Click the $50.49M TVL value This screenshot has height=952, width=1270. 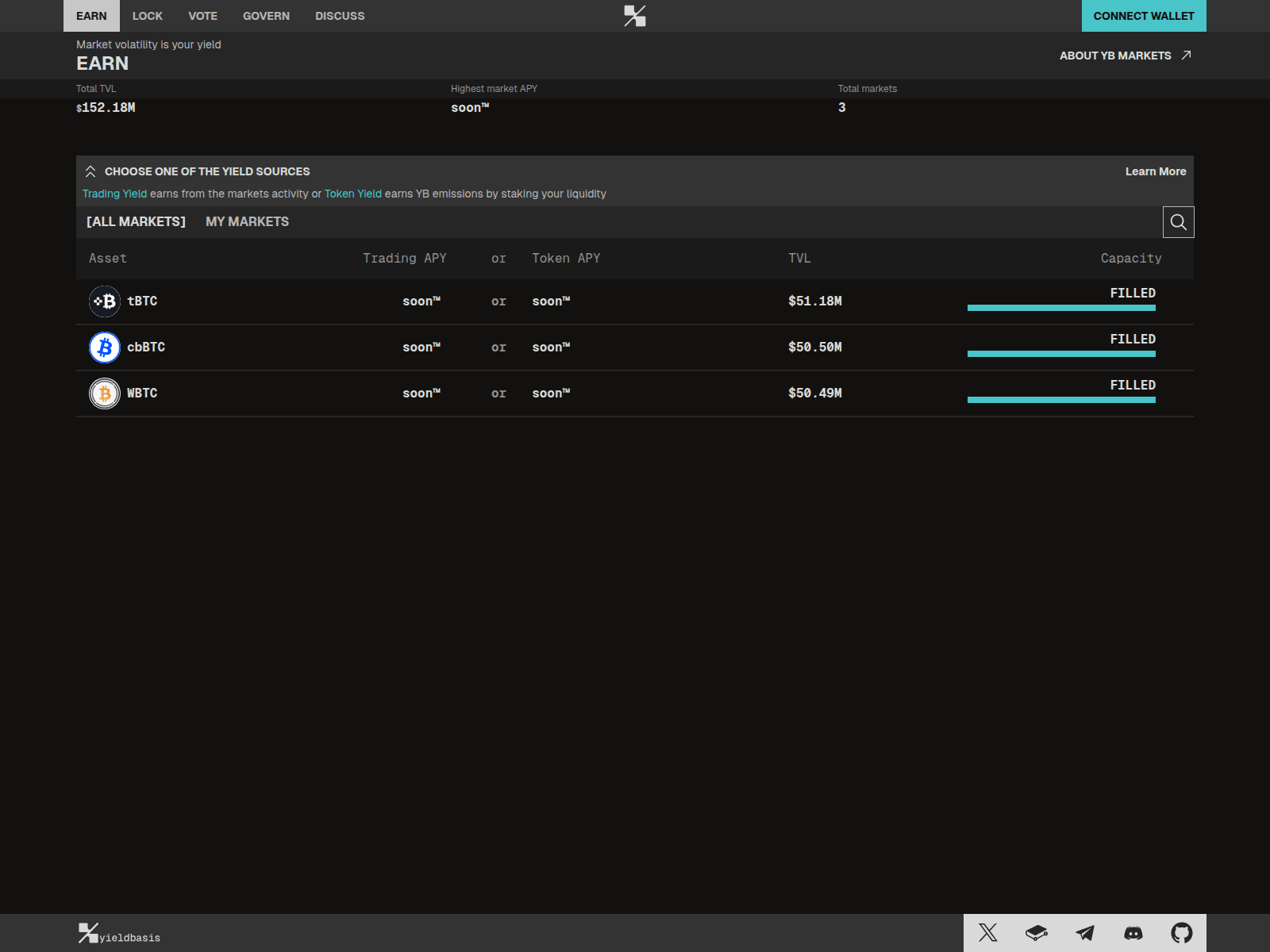click(815, 393)
